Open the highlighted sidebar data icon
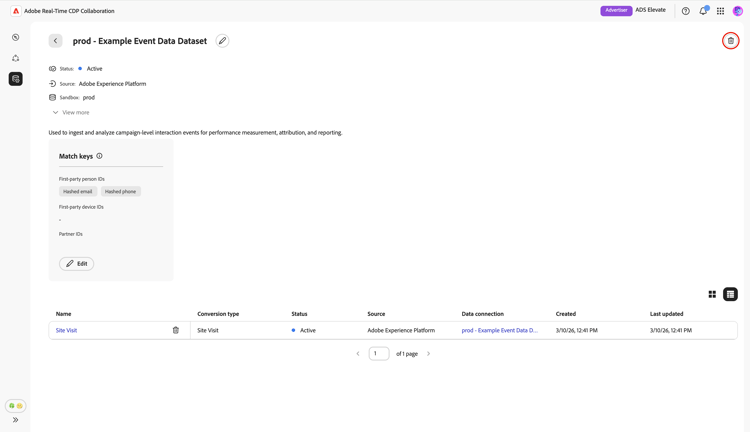 [16, 79]
